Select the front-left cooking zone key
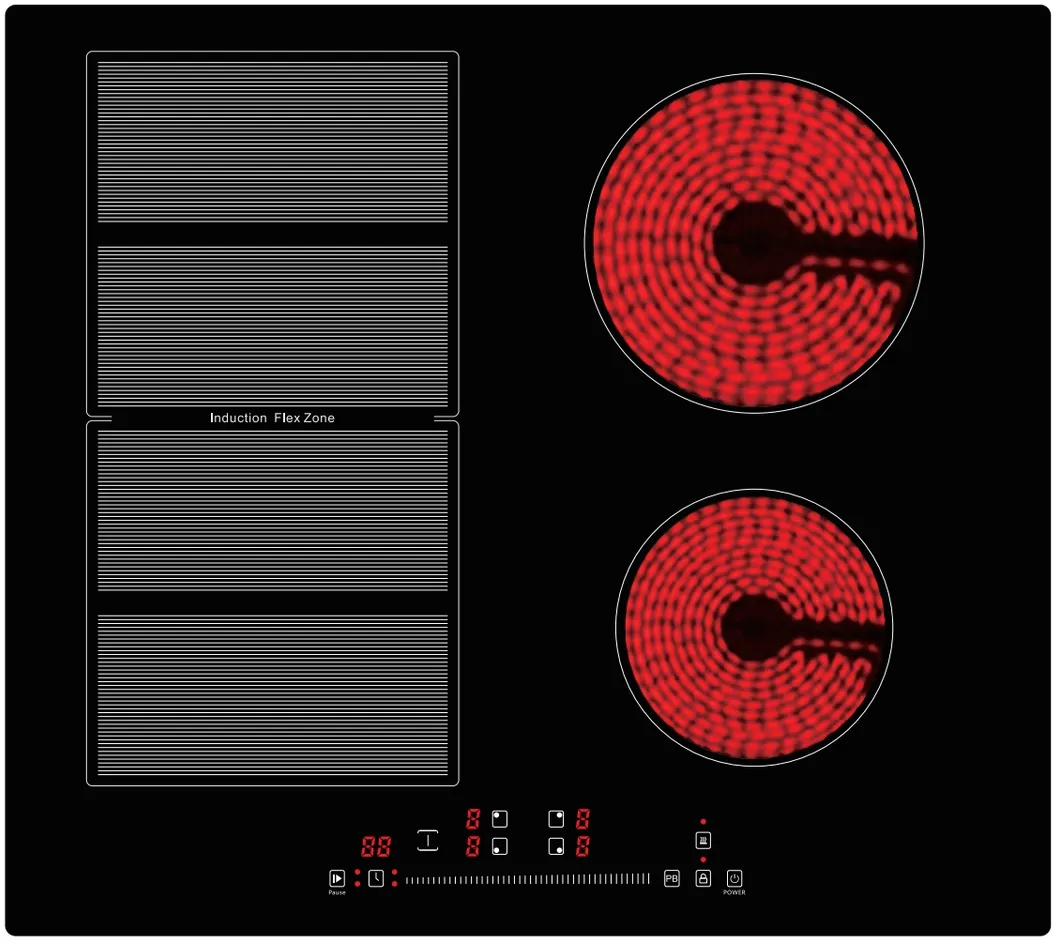 [499, 846]
